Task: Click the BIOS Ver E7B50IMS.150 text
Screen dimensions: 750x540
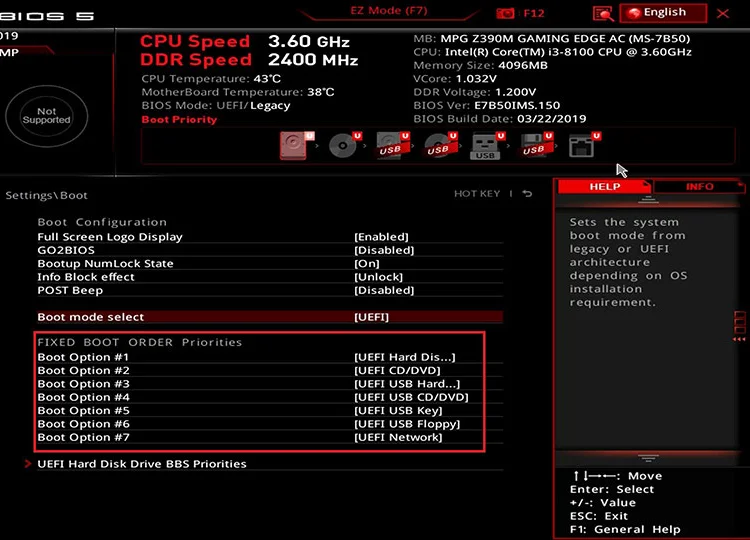Action: coord(486,105)
